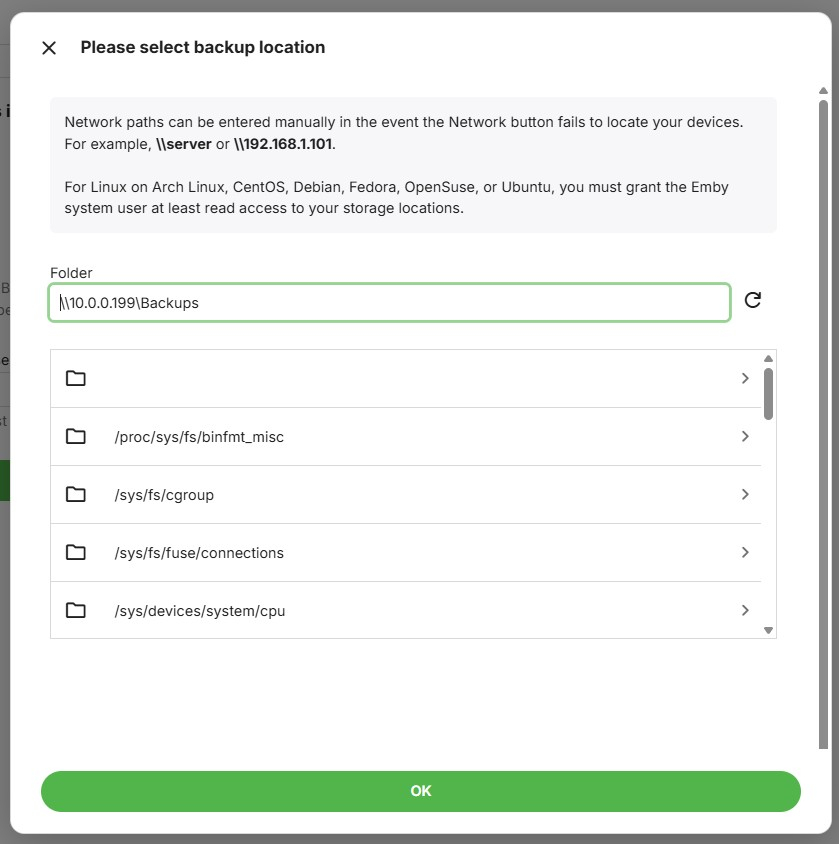
Task: Open the unnamed first folder entry
Action: tap(406, 378)
